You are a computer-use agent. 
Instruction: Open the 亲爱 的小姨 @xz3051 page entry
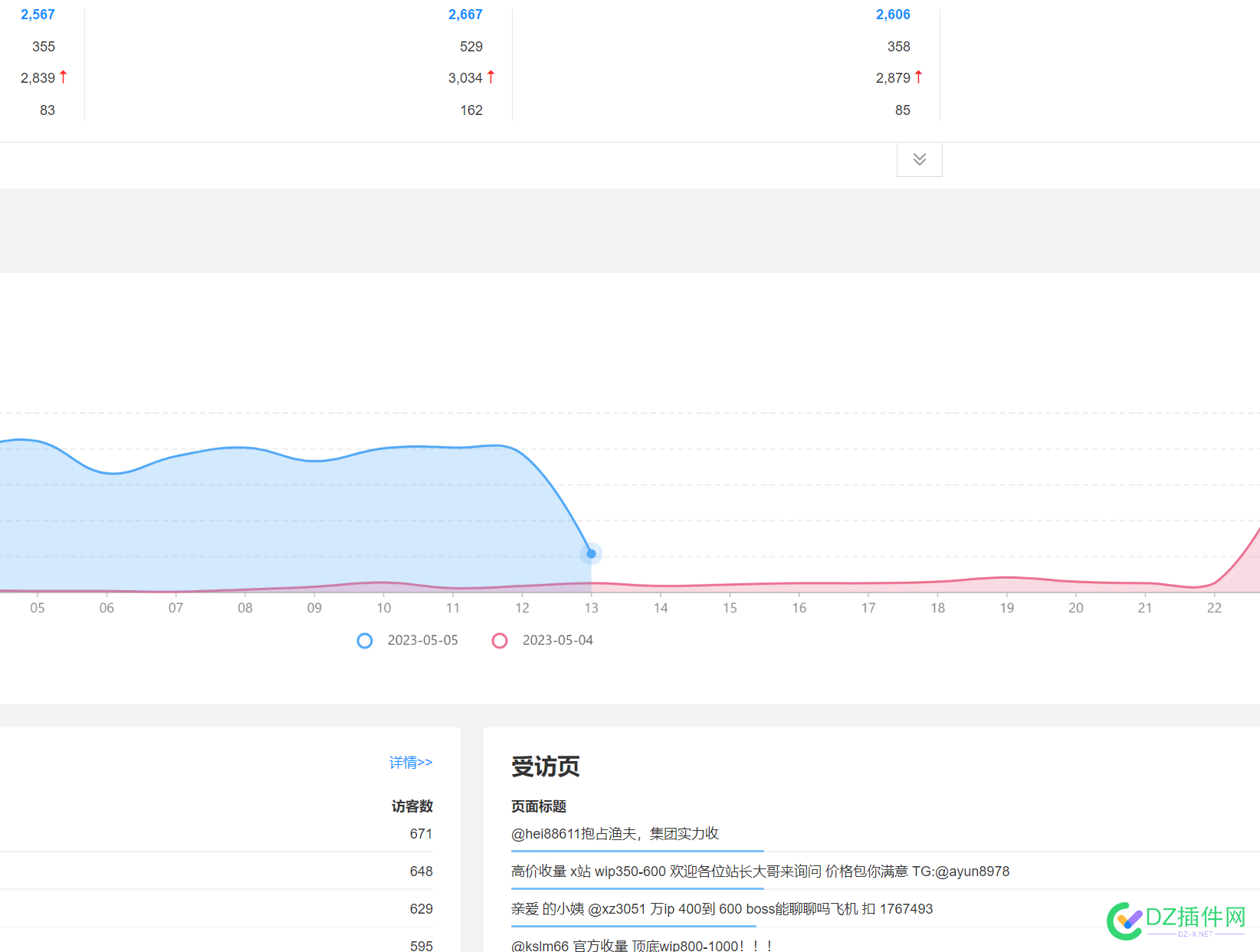722,908
